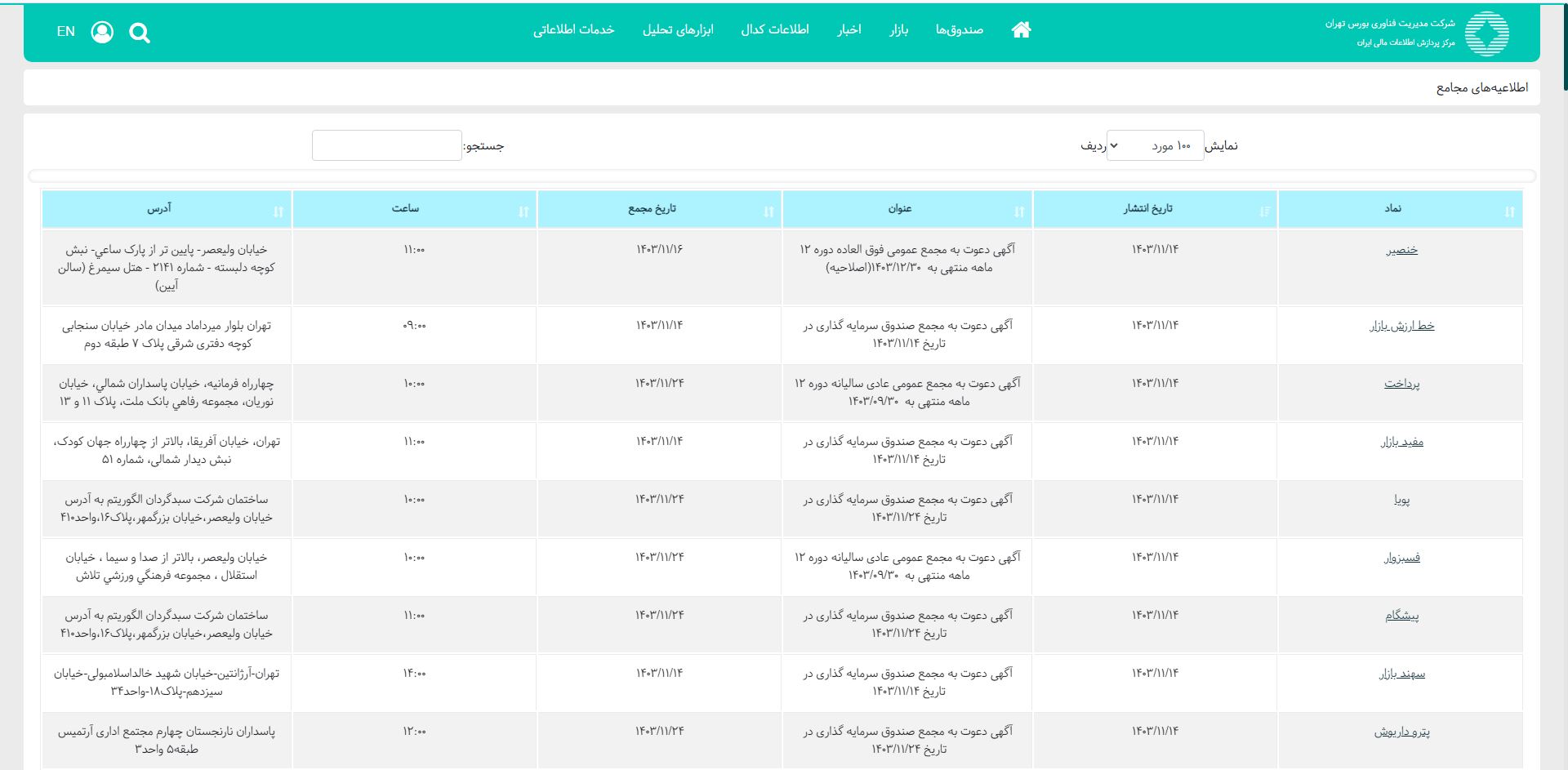Sort by تاریخ مجمع column arrows
This screenshot has height=770, width=1568.
pyautogui.click(x=768, y=211)
